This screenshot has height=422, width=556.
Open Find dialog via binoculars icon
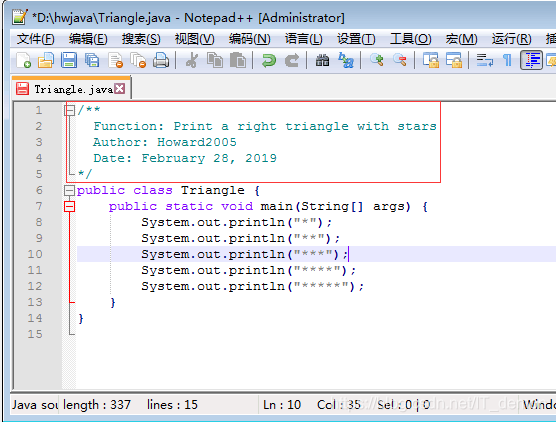point(322,60)
